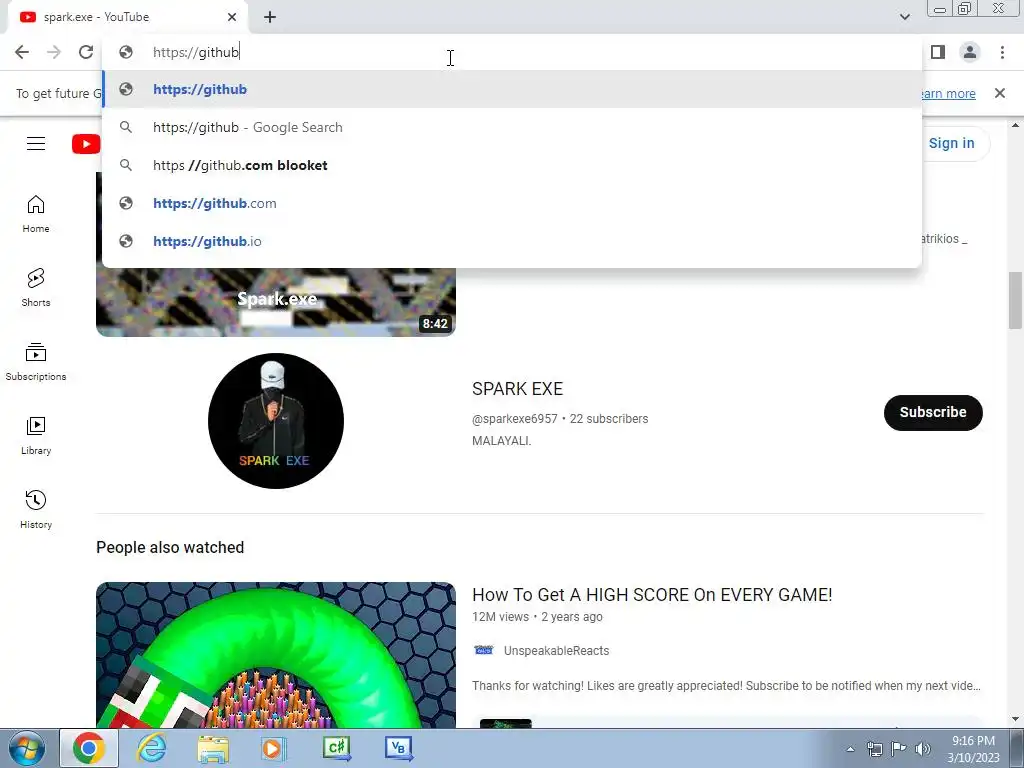Image resolution: width=1024 pixels, height=768 pixels.
Task: Click the scrollbar up arrow
Action: tap(1015, 125)
